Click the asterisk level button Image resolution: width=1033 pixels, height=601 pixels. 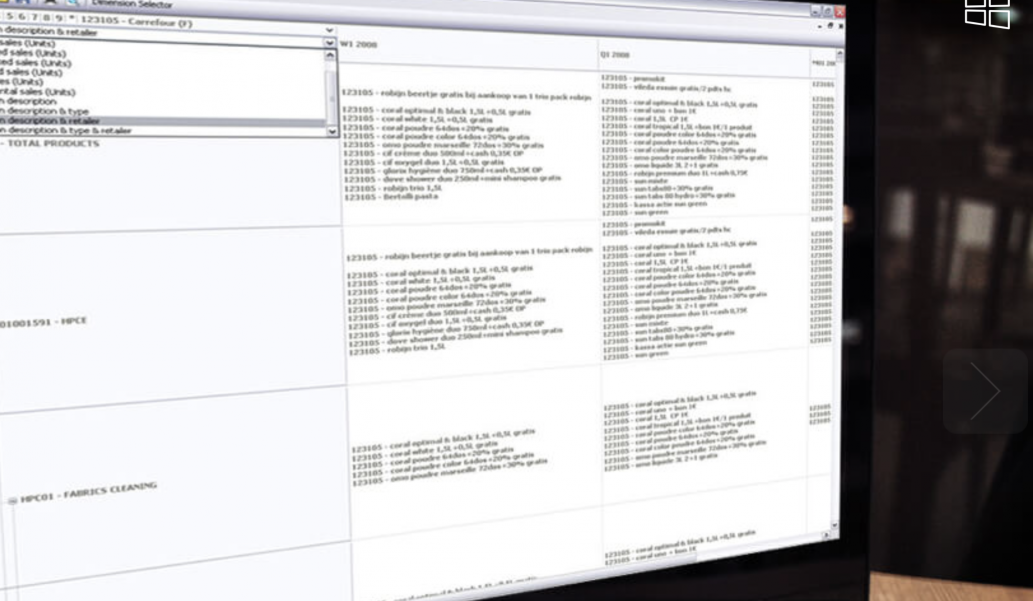[71, 19]
